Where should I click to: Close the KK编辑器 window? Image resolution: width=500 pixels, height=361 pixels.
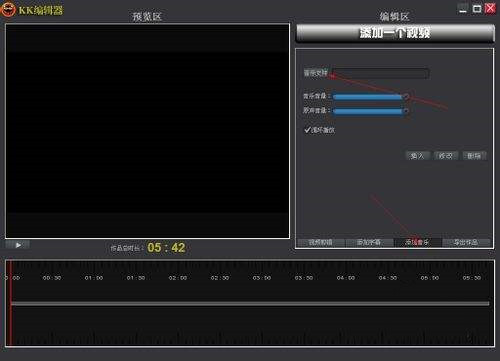[490, 8]
